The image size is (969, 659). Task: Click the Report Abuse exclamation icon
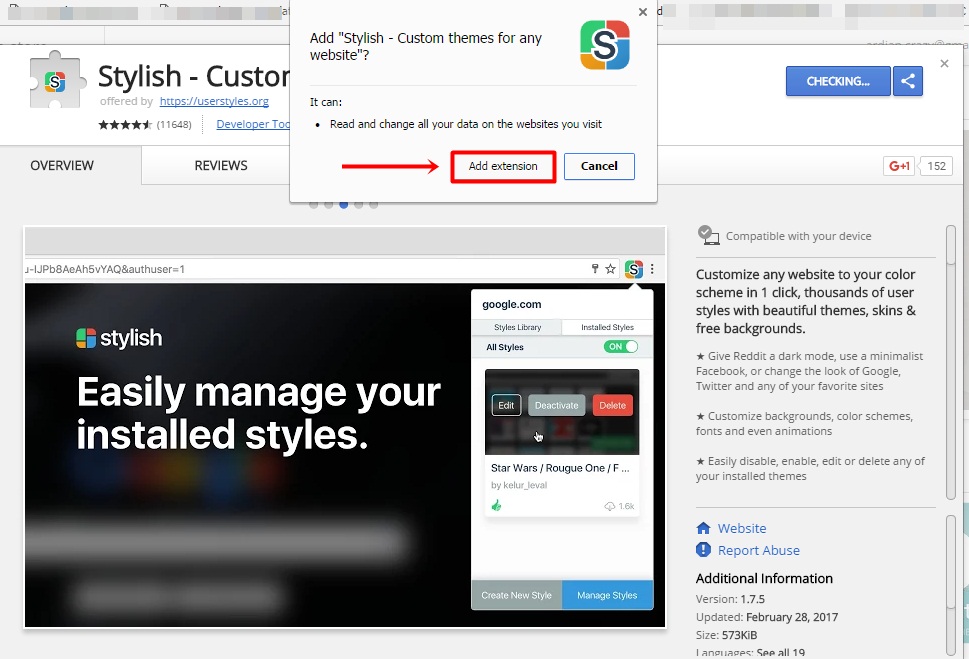pyautogui.click(x=705, y=550)
